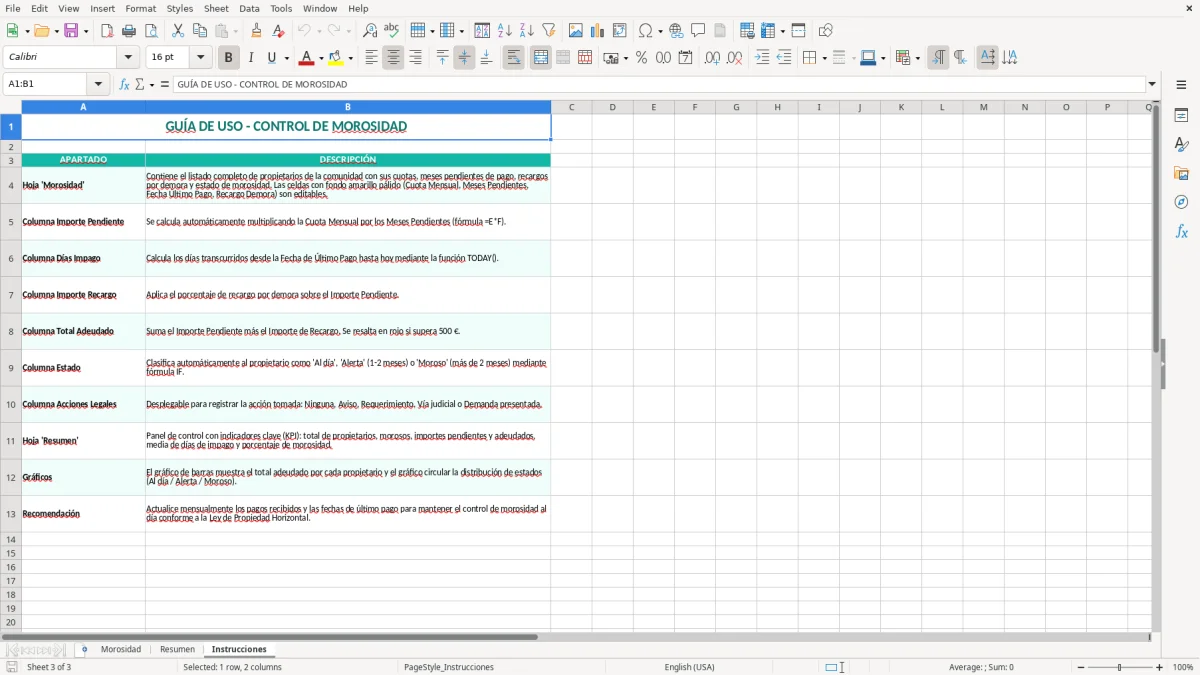Sort ascending A to Z
This screenshot has height=675, width=1200.
[x=505, y=31]
